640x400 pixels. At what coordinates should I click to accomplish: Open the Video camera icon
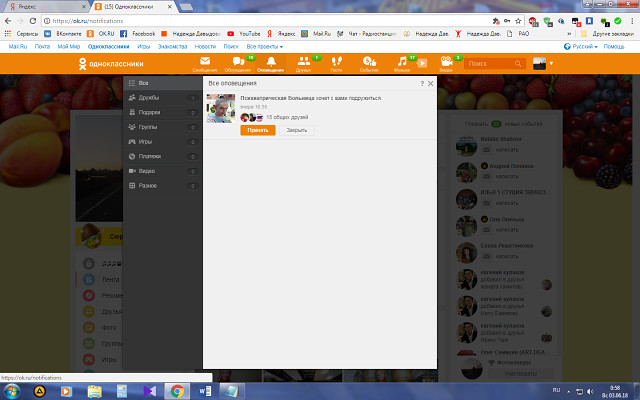[446, 61]
